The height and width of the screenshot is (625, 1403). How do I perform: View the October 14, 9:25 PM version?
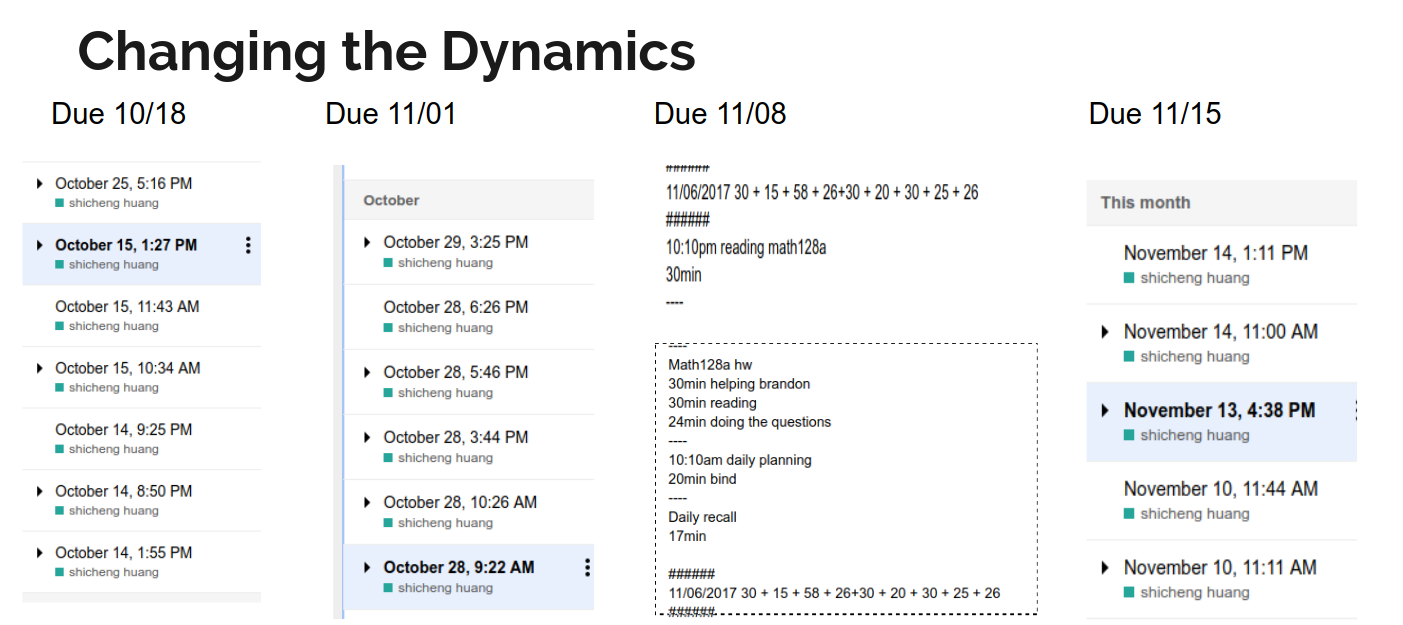tap(141, 438)
